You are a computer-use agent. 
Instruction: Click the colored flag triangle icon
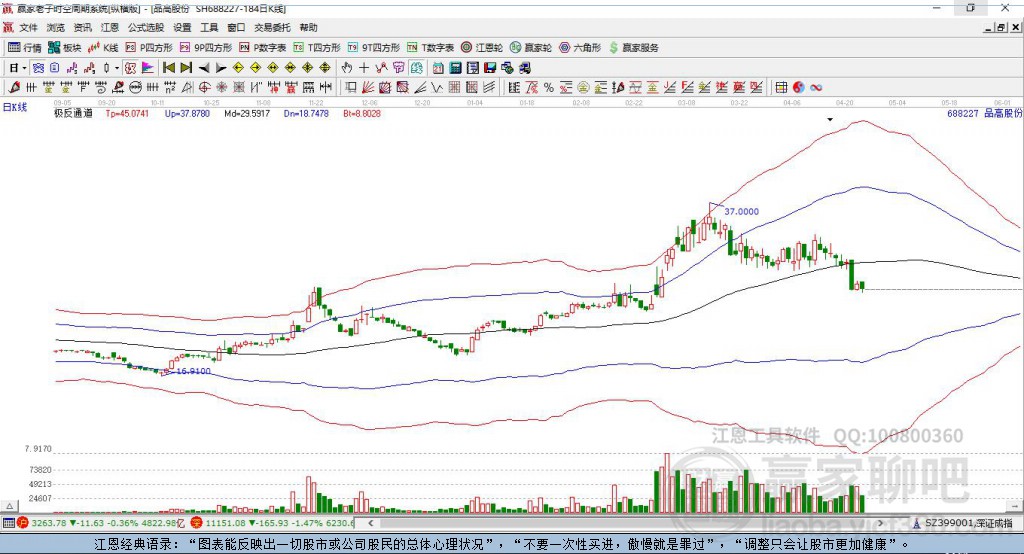coord(148,68)
